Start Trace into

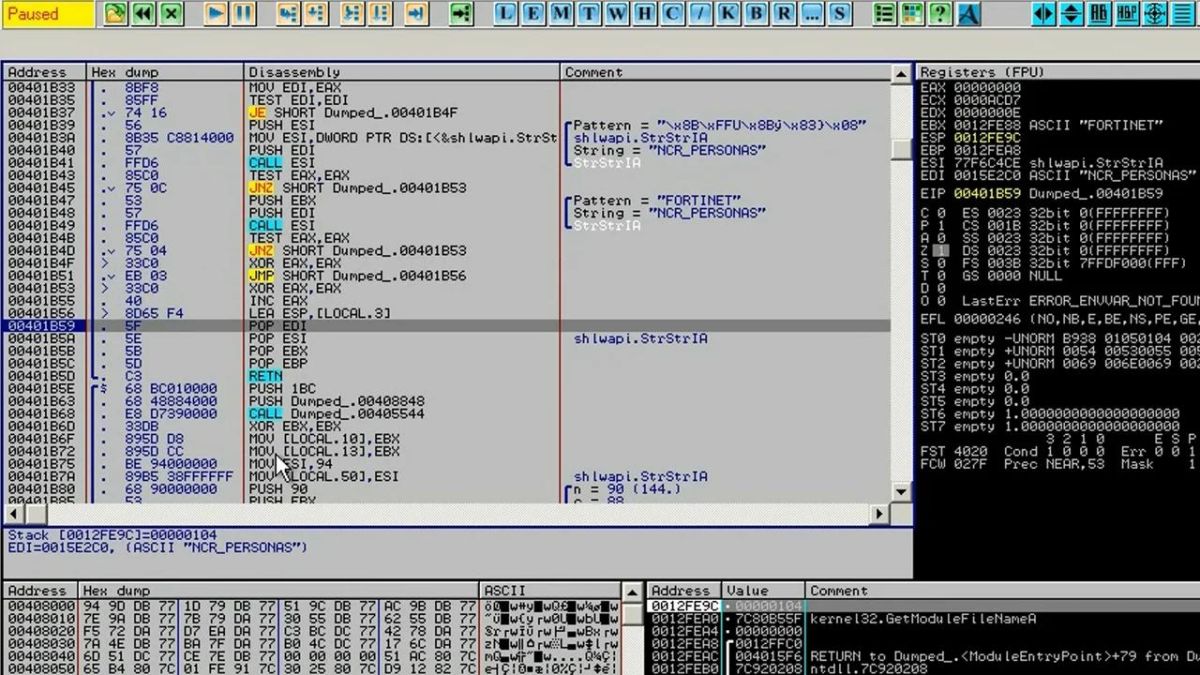pos(352,14)
